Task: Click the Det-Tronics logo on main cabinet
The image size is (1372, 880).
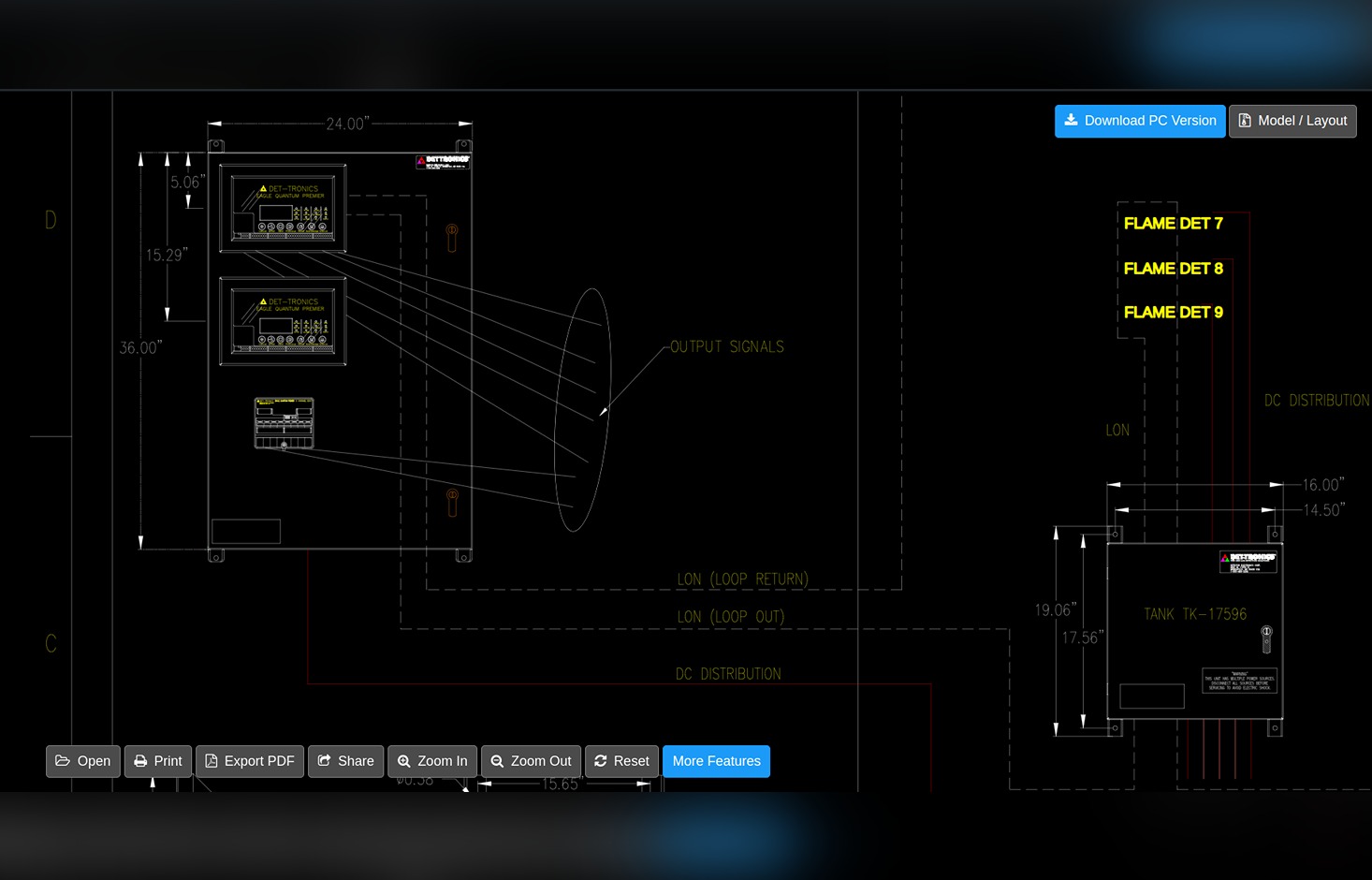Action: (443, 162)
